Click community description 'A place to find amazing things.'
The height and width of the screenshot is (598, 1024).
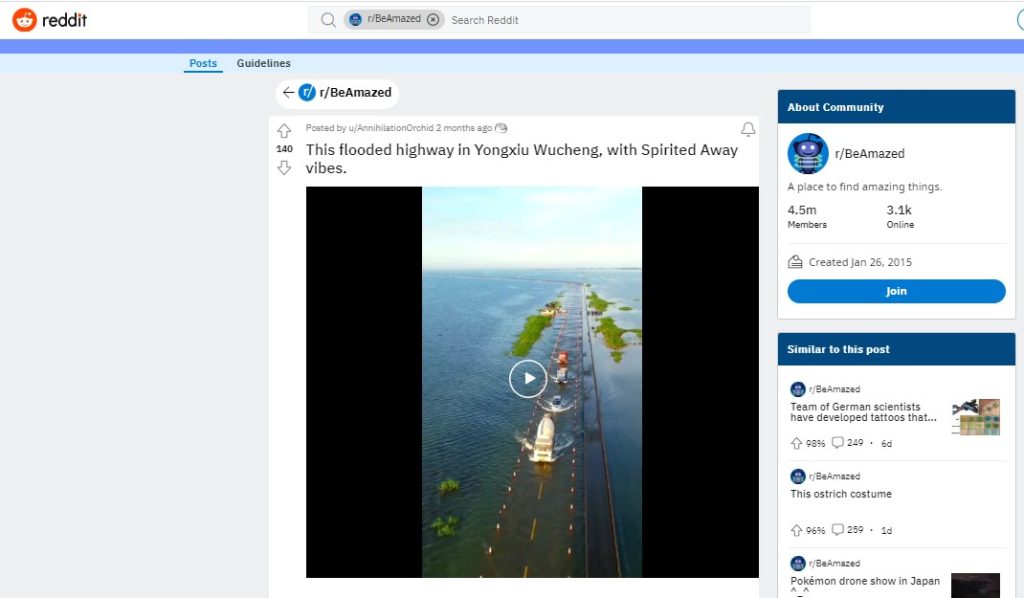click(865, 187)
